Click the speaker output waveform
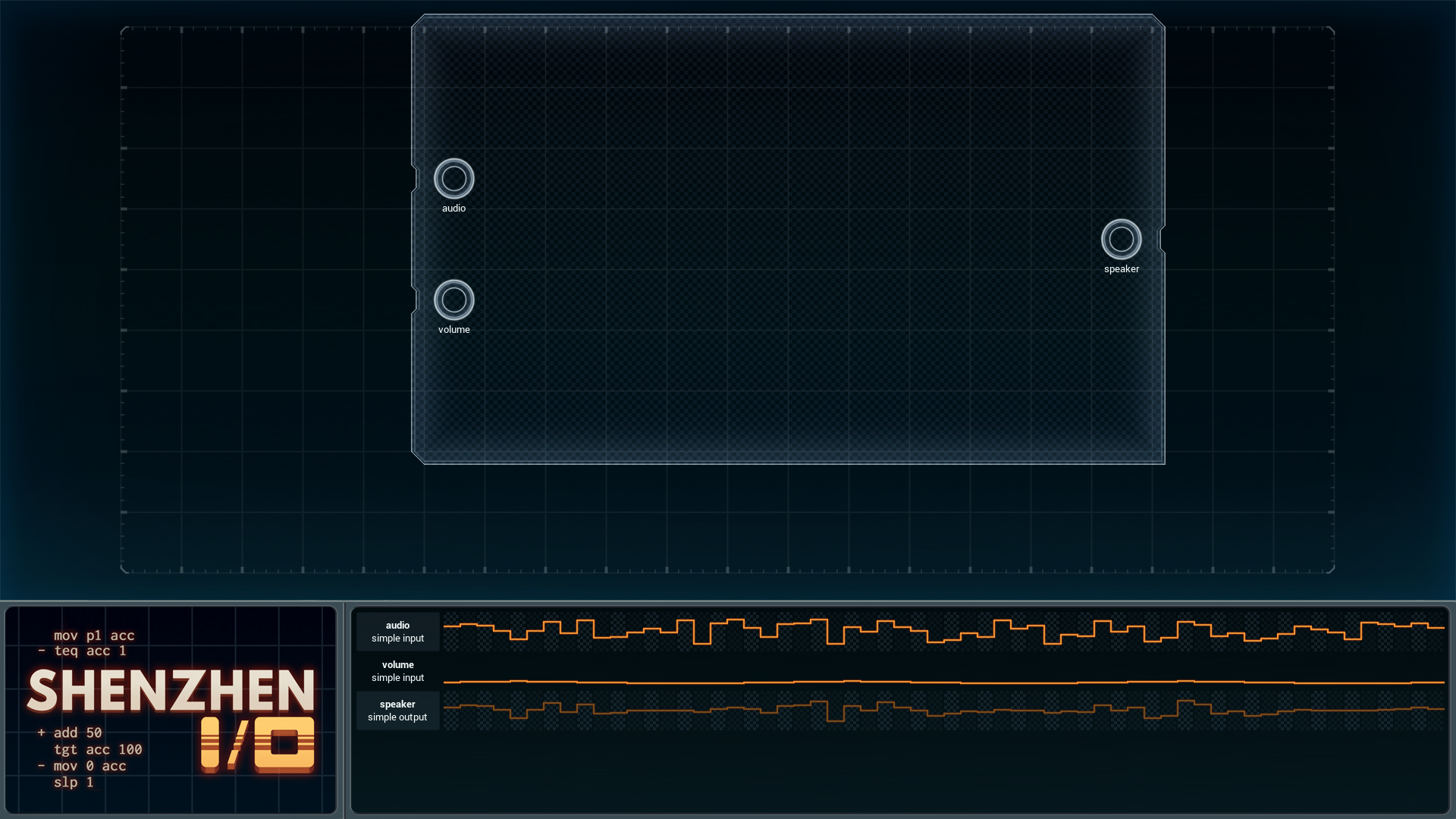The width and height of the screenshot is (1456, 819). [944, 711]
